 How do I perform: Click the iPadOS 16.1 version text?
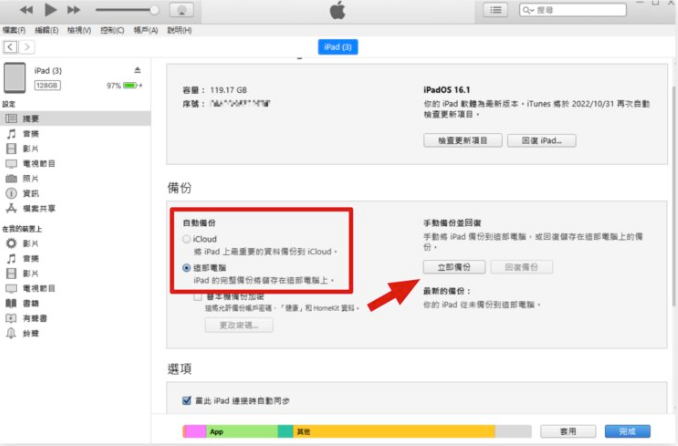[447, 90]
